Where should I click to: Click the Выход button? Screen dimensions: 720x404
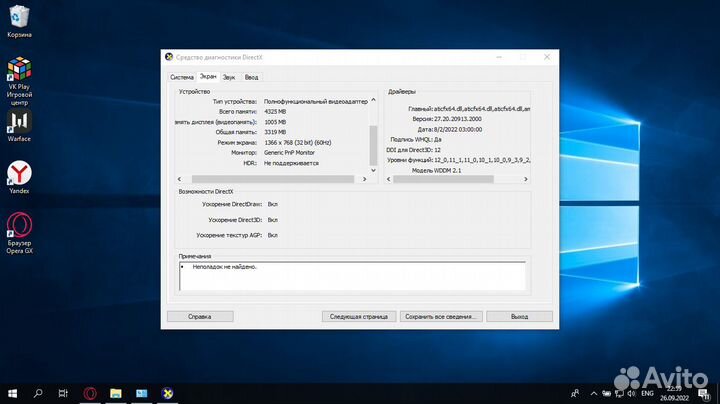tap(519, 316)
